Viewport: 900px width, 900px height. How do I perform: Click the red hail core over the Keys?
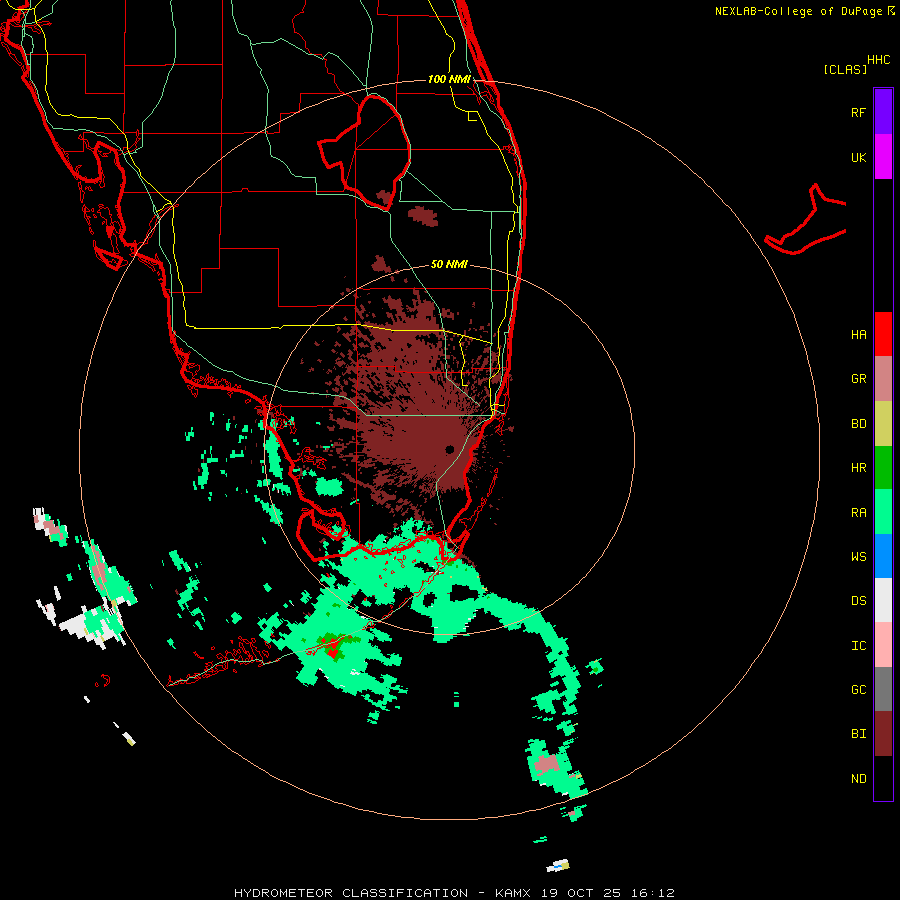[332, 650]
